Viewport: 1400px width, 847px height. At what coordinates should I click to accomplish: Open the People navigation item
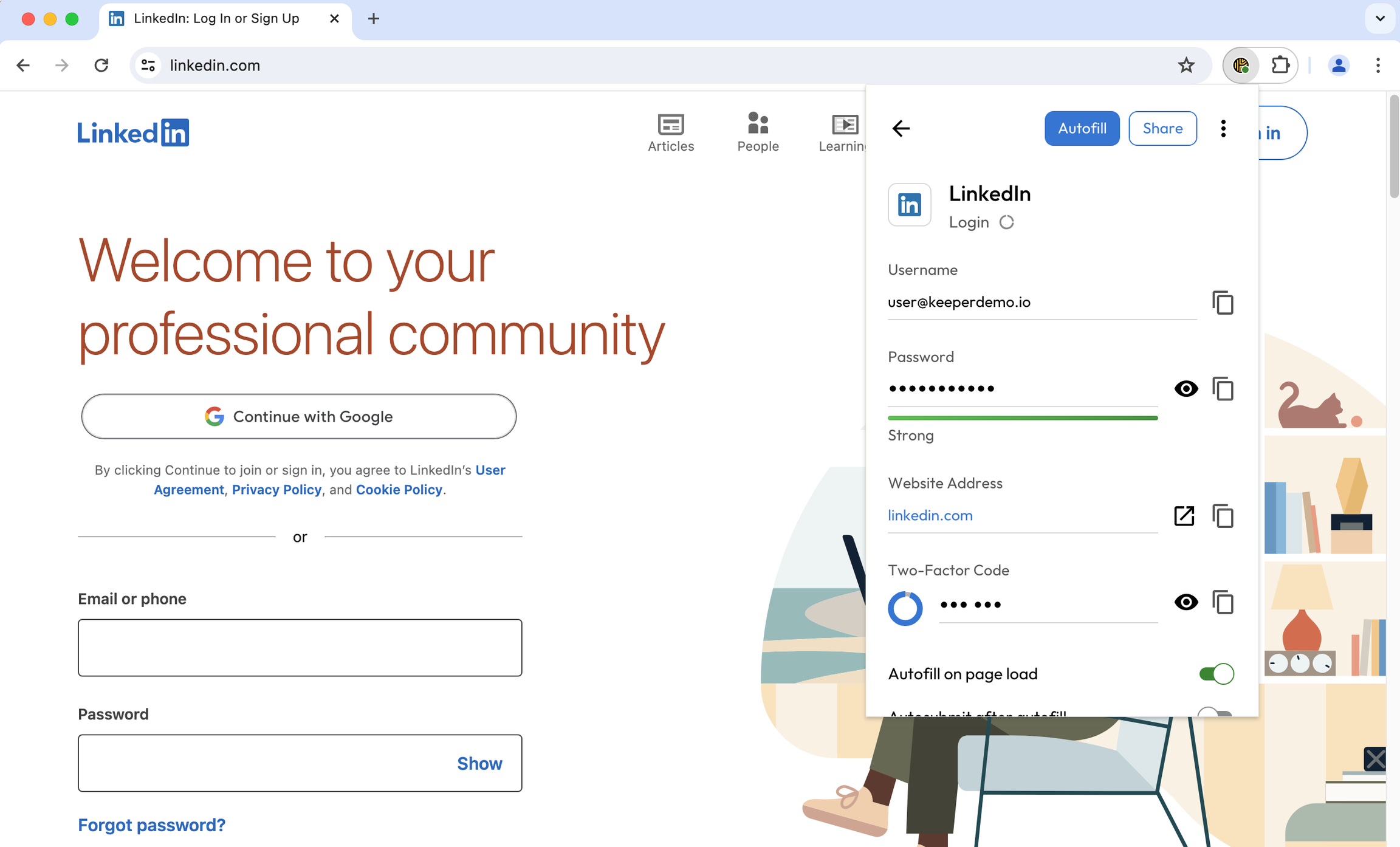758,132
